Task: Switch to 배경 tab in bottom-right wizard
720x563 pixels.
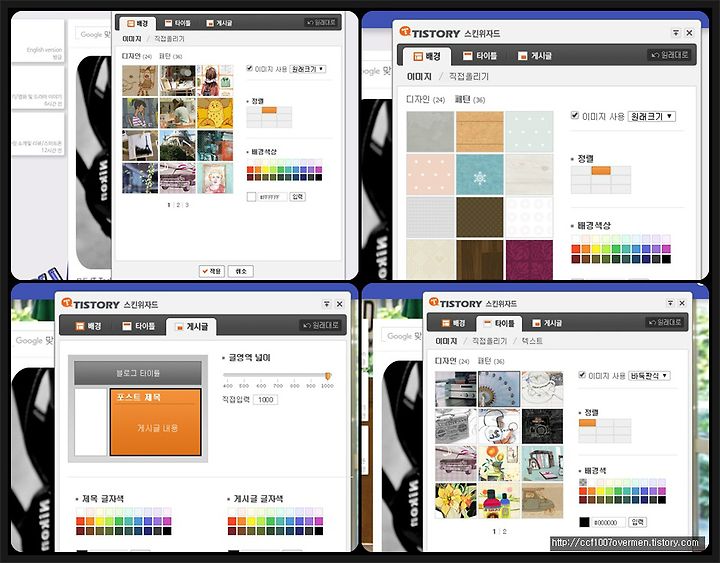Action: coord(453,323)
